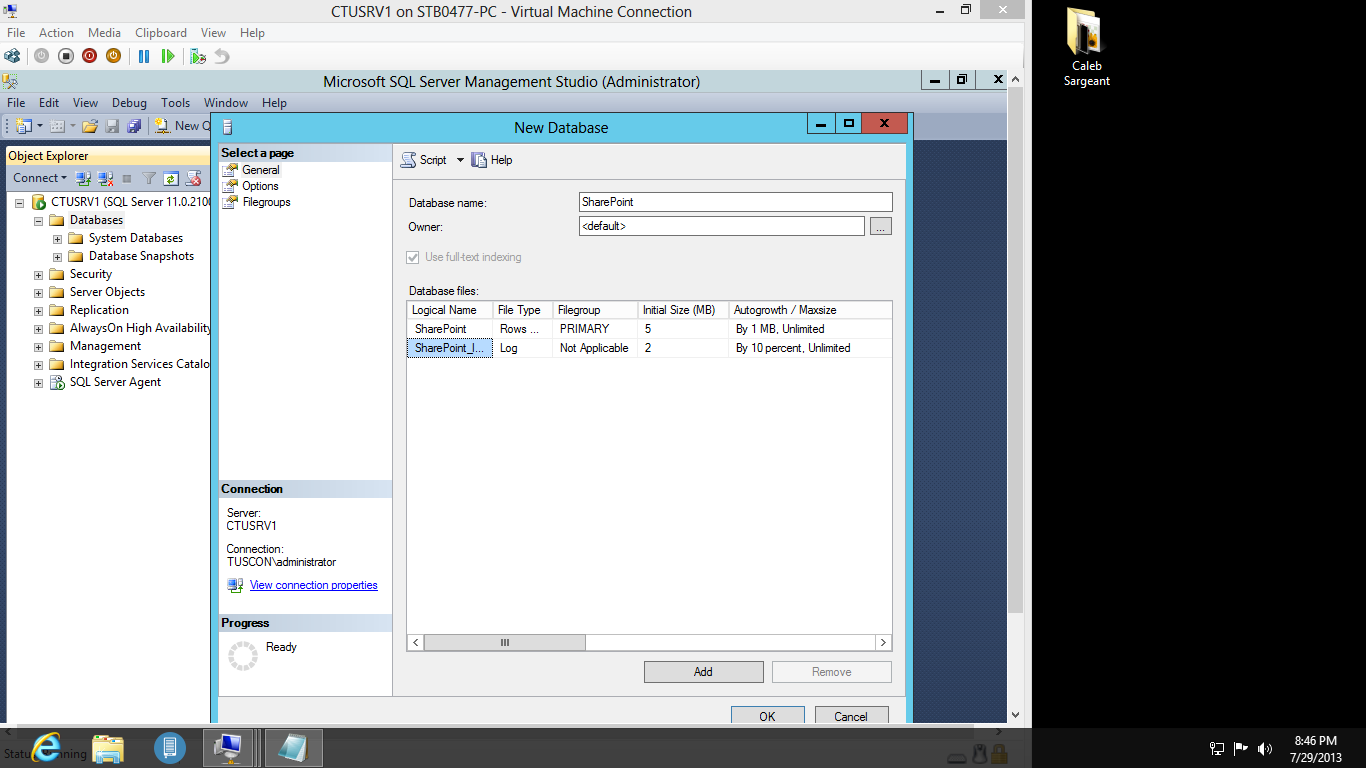Click the SSMS Save All icon
Screen dimensions: 1366x768
134,126
